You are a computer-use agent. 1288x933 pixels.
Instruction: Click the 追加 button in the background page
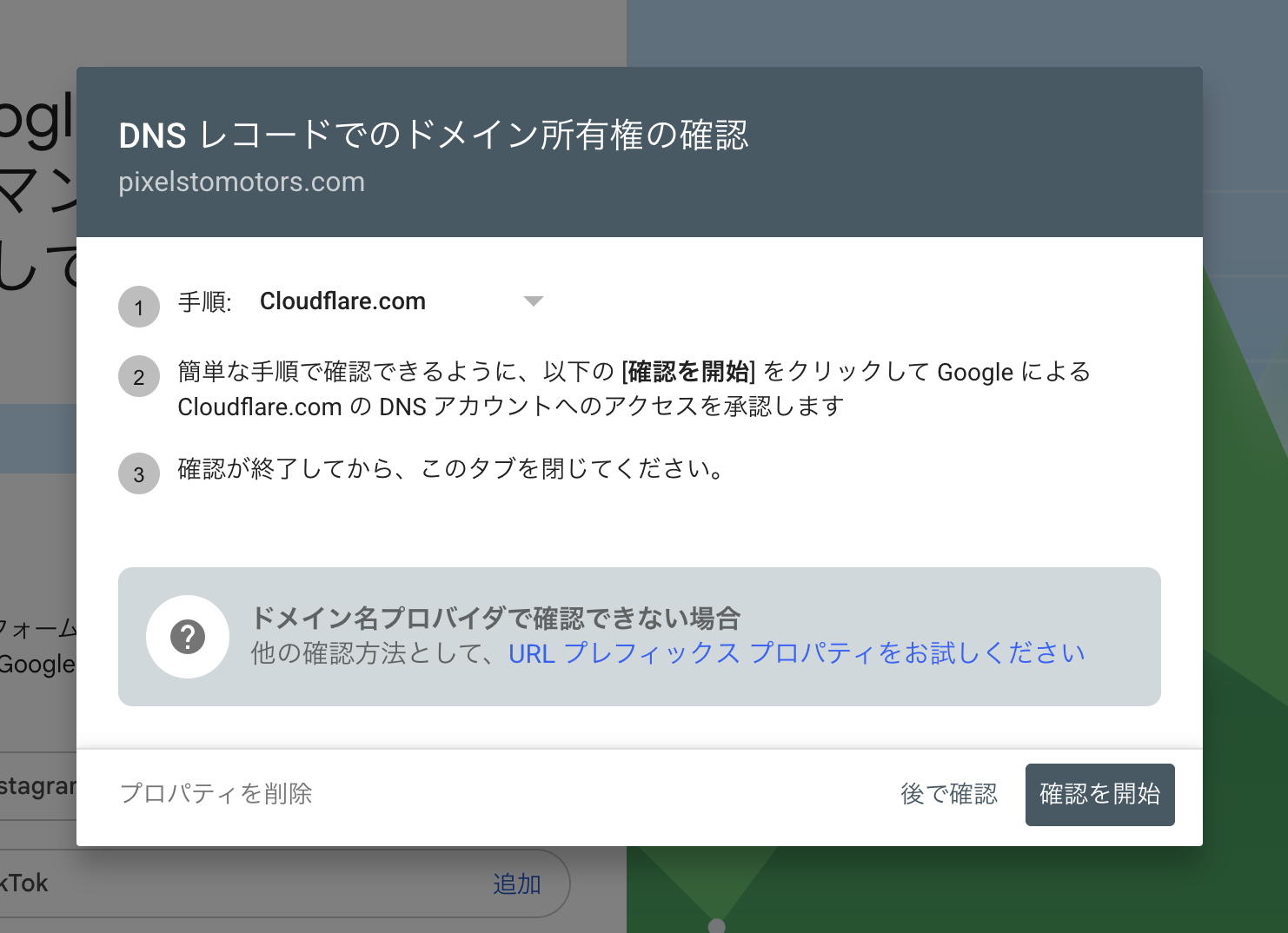(517, 883)
